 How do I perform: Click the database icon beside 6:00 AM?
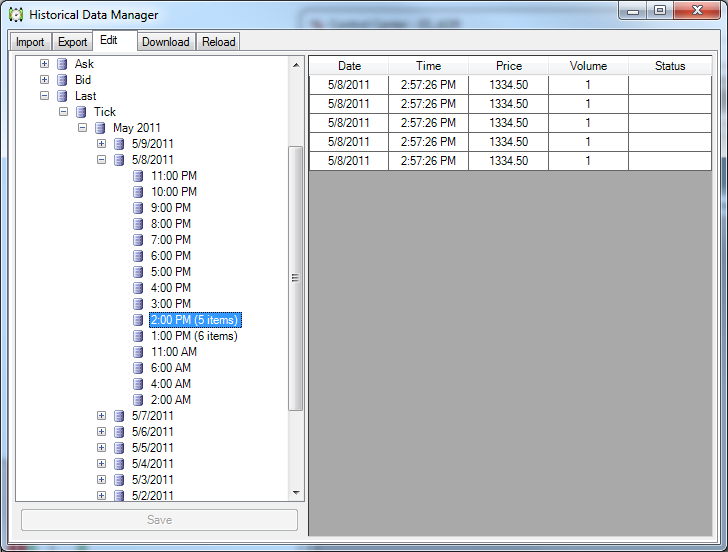click(x=138, y=368)
